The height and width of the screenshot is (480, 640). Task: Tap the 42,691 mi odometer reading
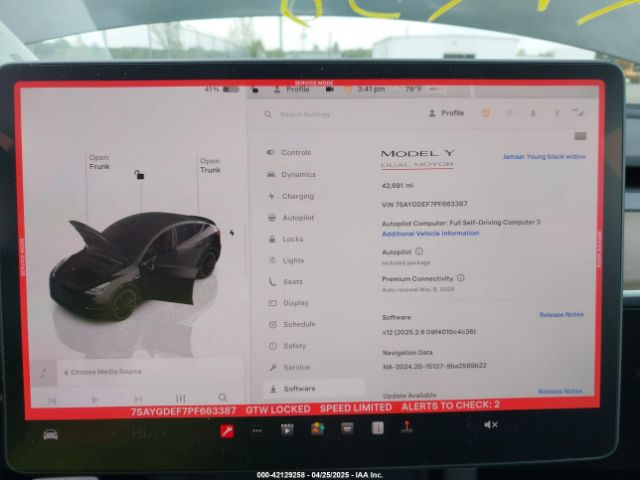(398, 185)
